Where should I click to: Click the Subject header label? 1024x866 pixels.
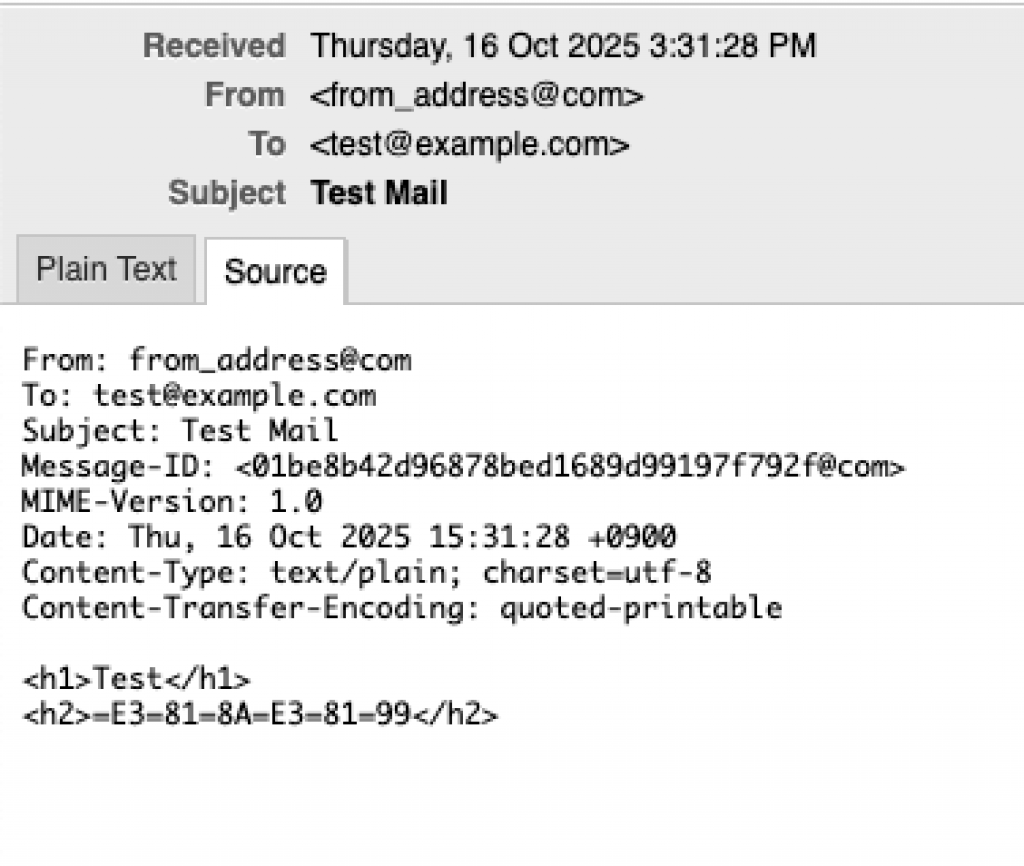pos(227,192)
